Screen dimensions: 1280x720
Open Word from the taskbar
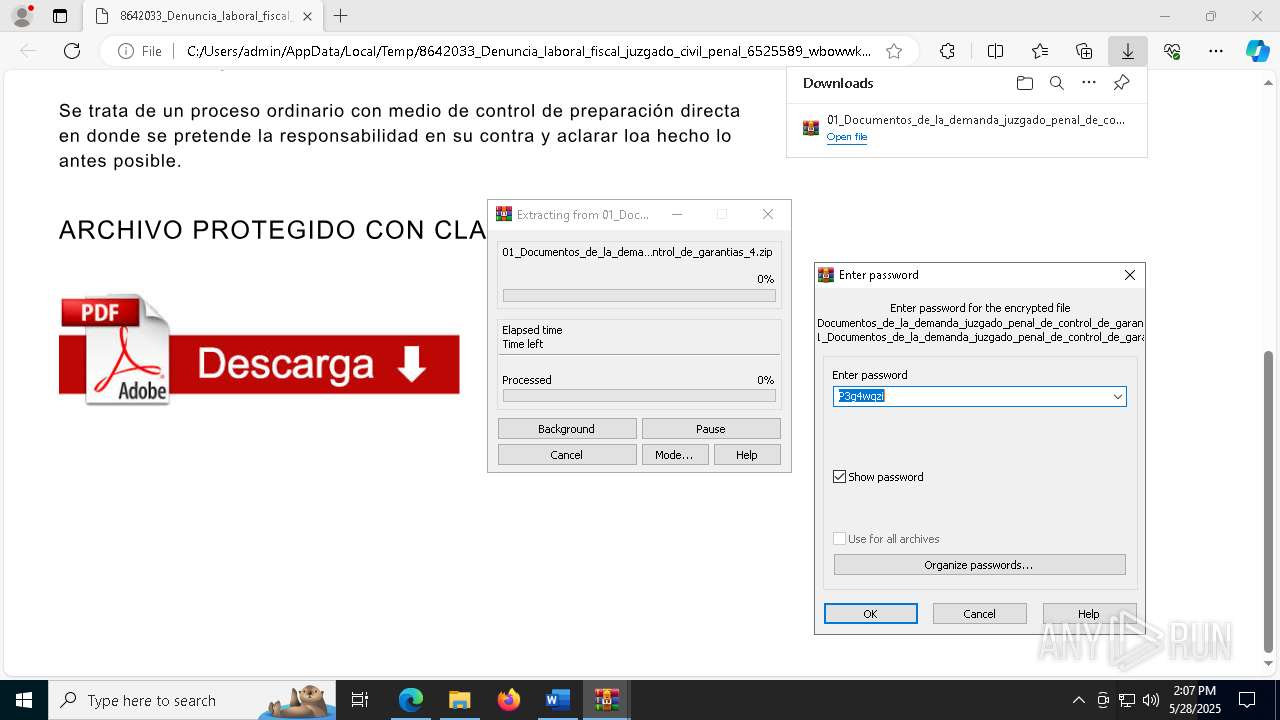pyautogui.click(x=557, y=700)
